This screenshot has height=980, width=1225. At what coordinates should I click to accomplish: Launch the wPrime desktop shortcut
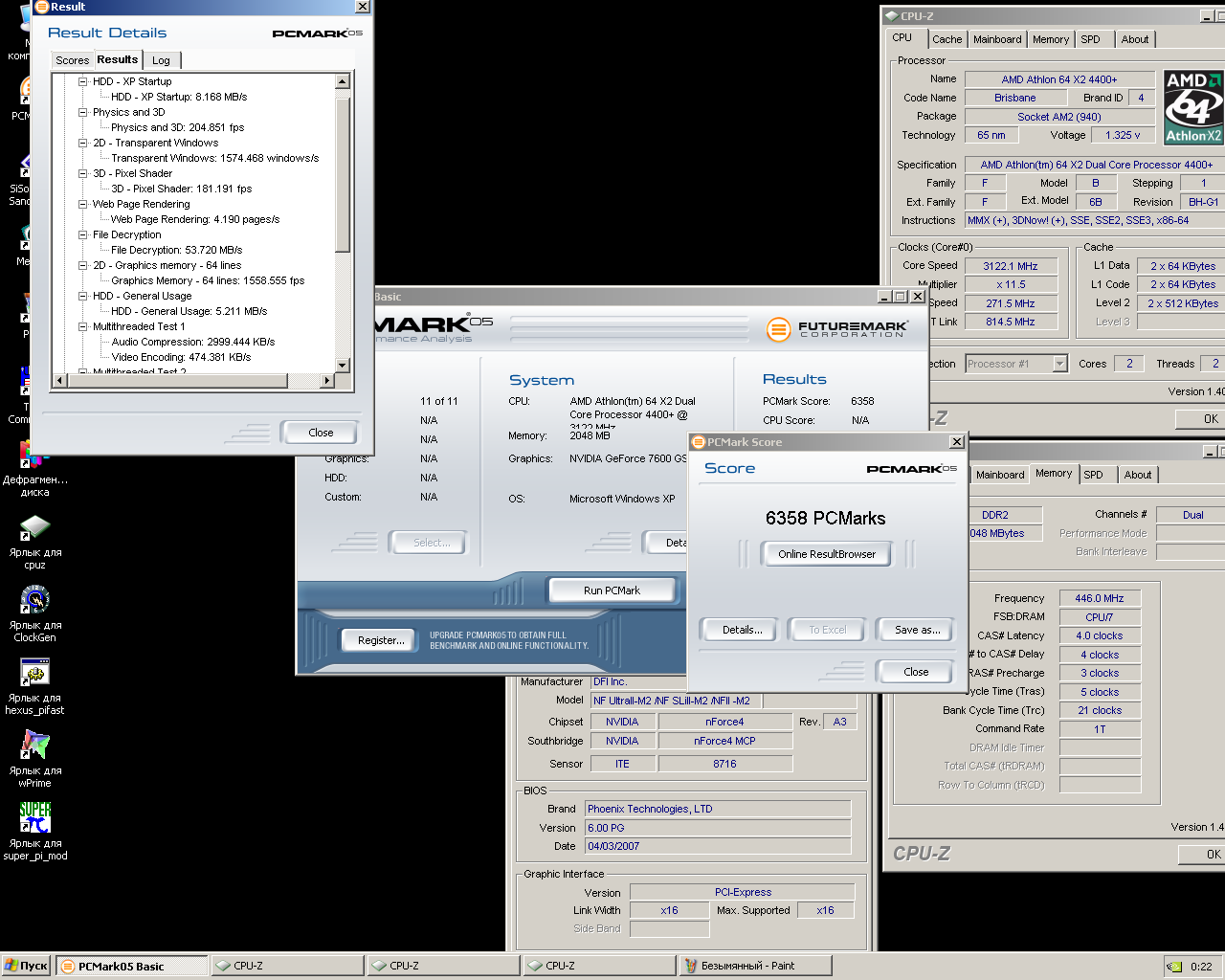pyautogui.click(x=34, y=746)
